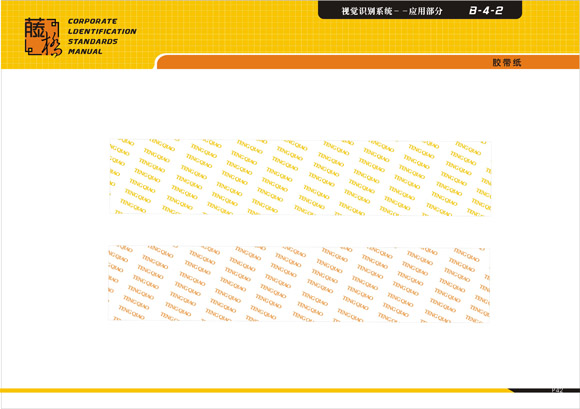Click the 藤 character of the logo

pos(35,28)
